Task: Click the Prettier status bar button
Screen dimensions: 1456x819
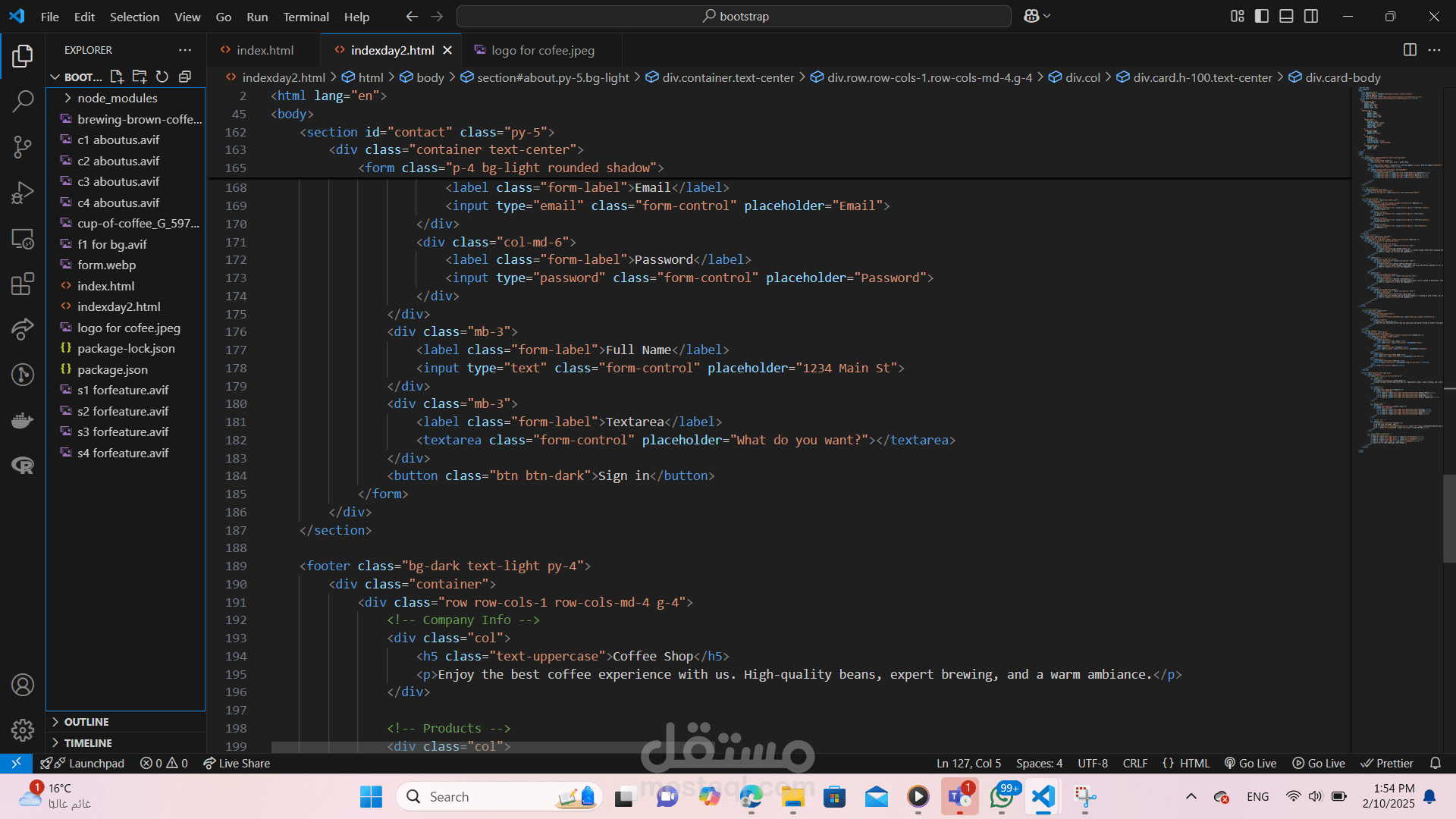Action: click(1387, 764)
